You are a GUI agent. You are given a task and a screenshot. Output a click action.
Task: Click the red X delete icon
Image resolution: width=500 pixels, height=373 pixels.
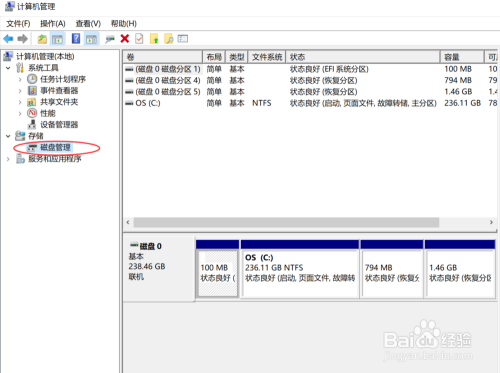click(125, 39)
